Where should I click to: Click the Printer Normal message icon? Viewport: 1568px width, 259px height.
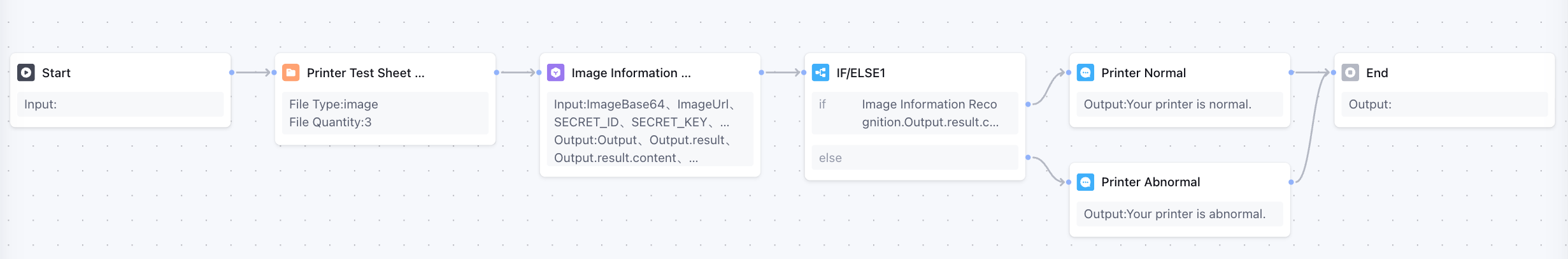1085,73
